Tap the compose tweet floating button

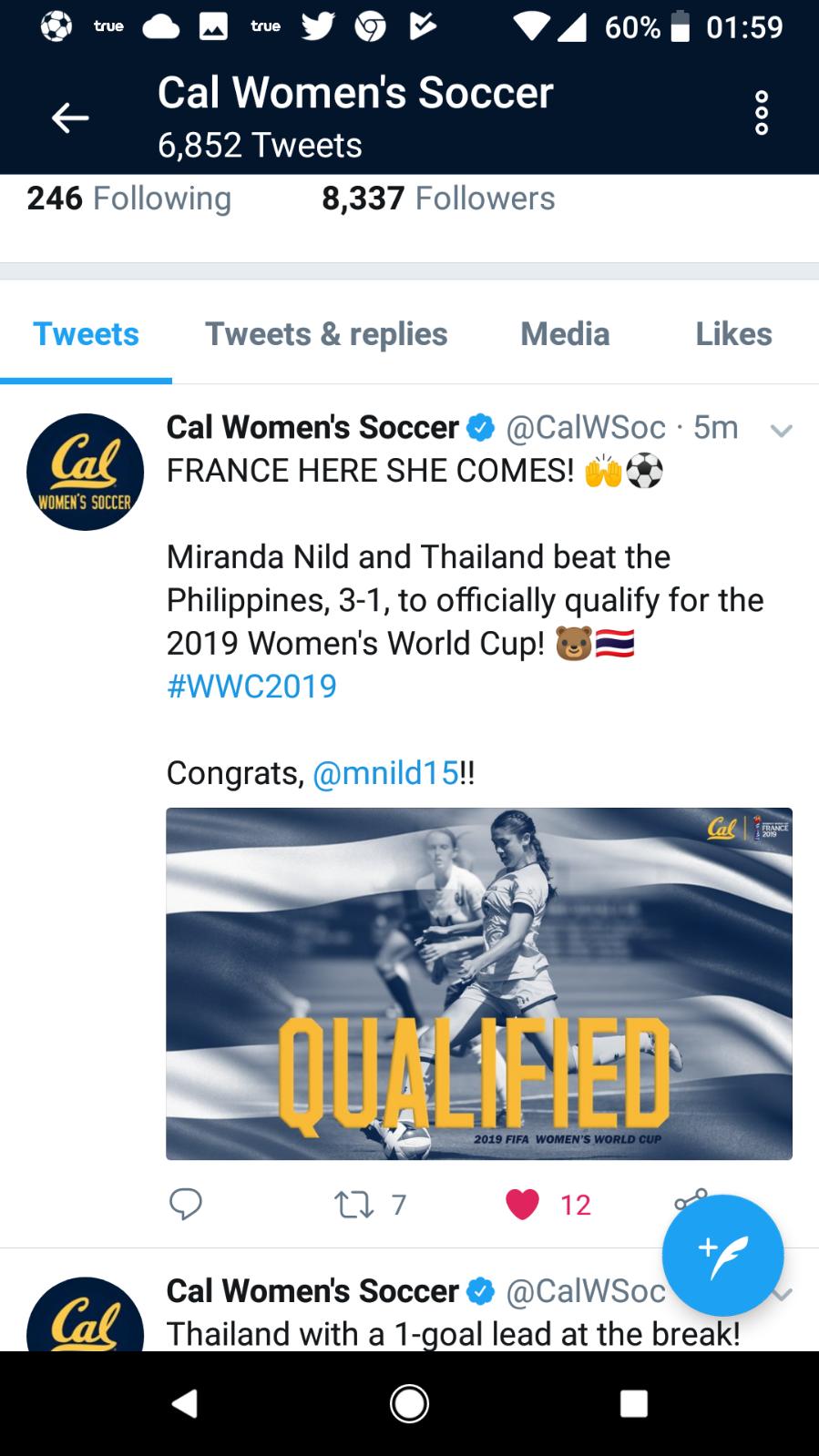pos(722,1255)
